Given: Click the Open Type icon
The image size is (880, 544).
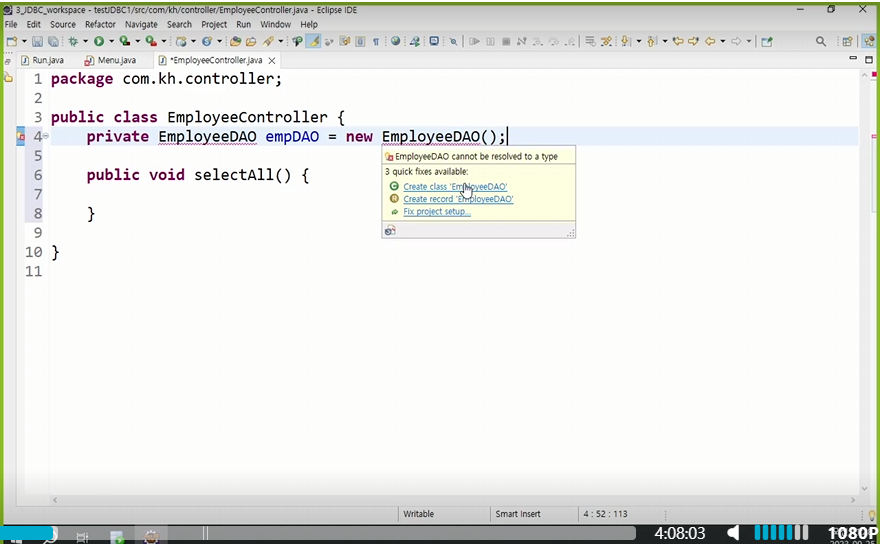Looking at the screenshot, I should pyautogui.click(x=236, y=41).
